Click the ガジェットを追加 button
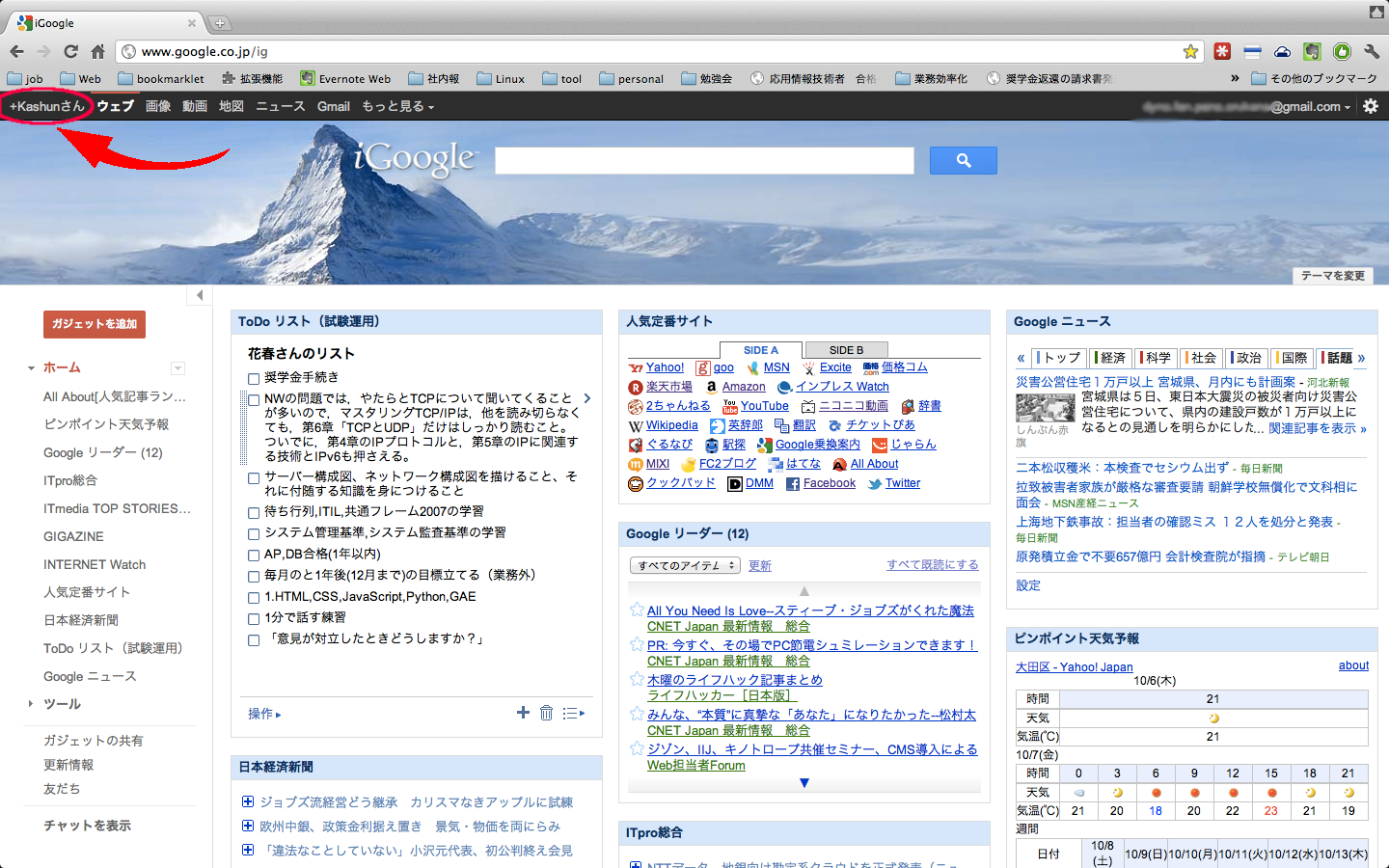 click(95, 324)
